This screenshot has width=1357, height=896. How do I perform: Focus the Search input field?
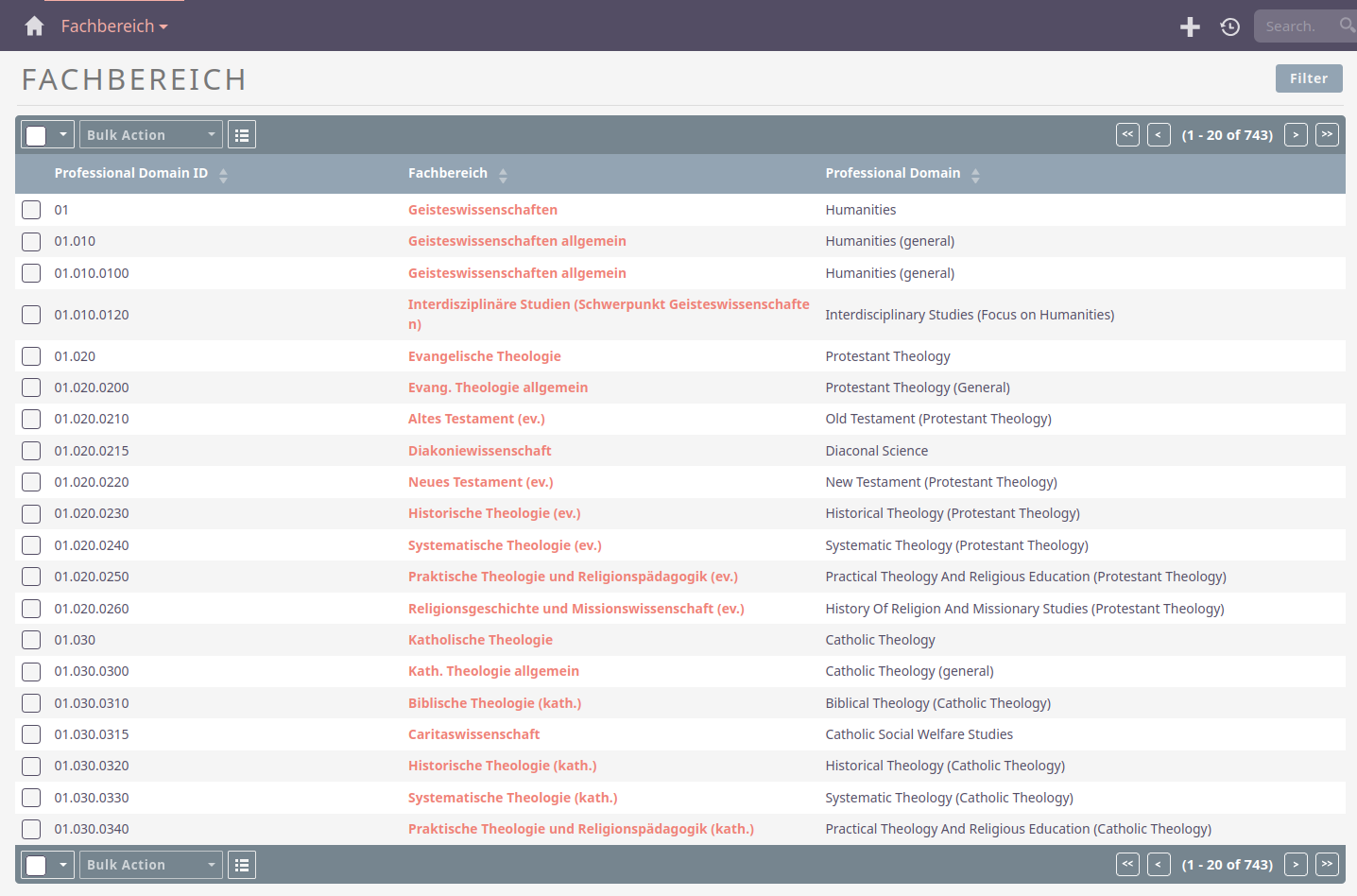coord(1292,26)
